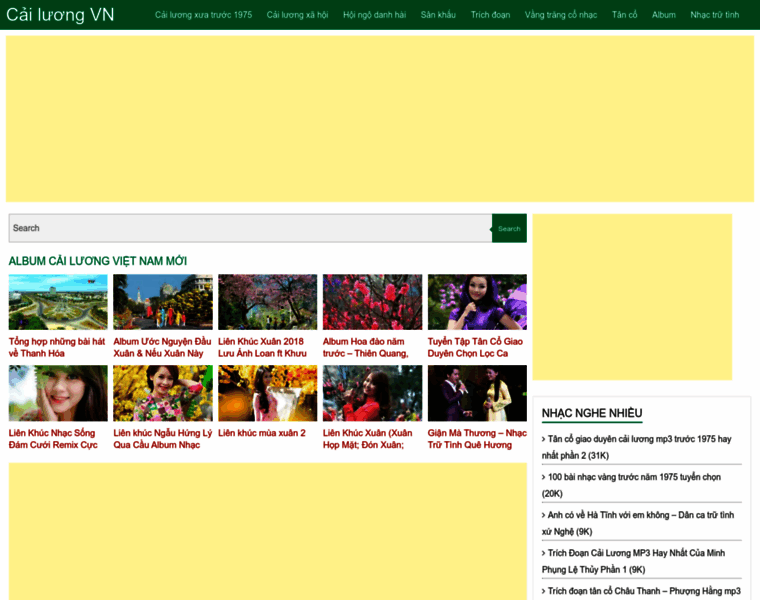The height and width of the screenshot is (600, 760).
Task: Open Liên Khúc Xuân 2018 thumbnail
Action: point(268,302)
